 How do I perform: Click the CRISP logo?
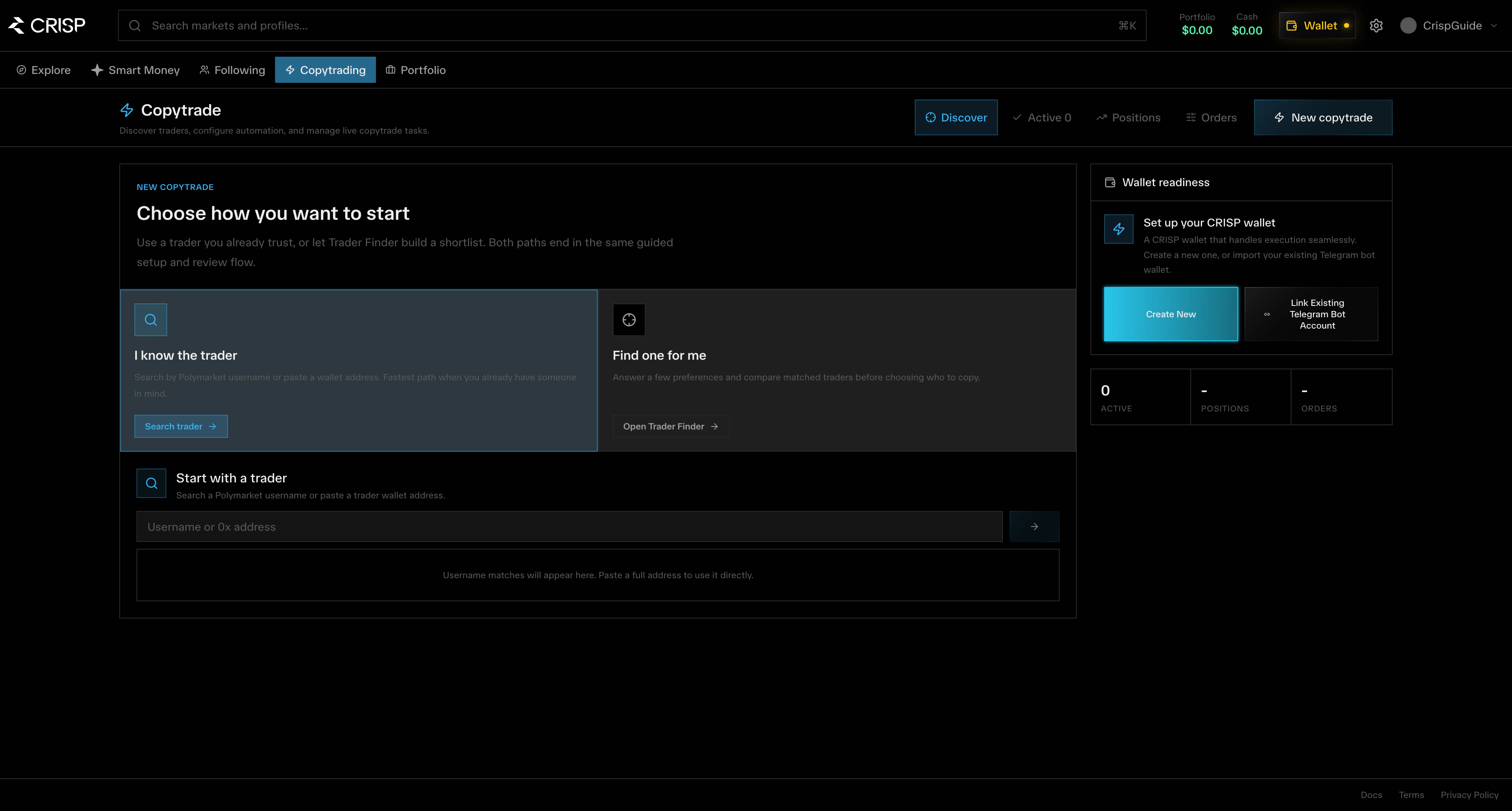pyautogui.click(x=46, y=25)
